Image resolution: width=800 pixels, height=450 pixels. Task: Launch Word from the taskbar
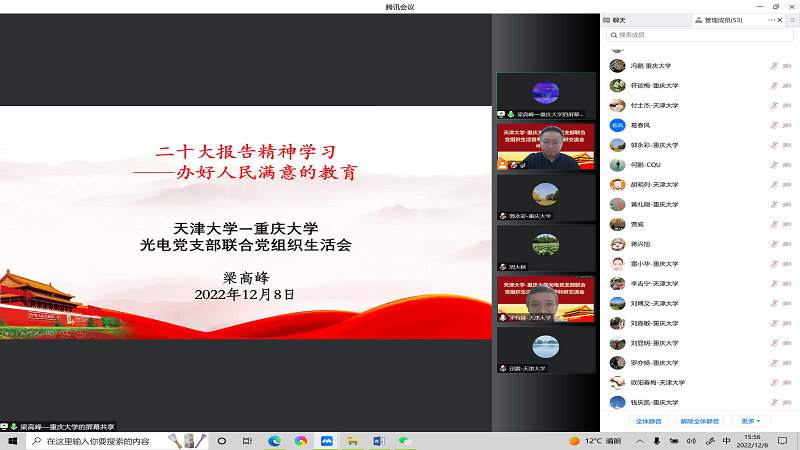[x=378, y=440]
